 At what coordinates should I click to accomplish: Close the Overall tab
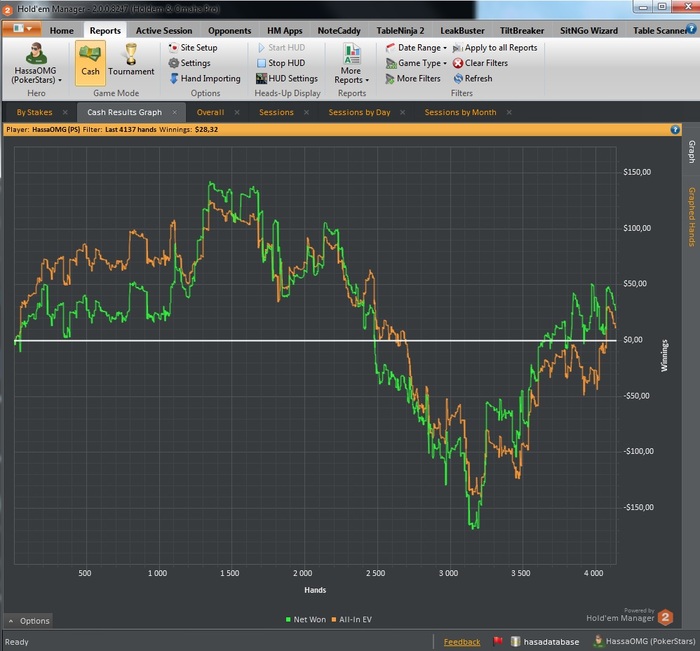pos(237,112)
